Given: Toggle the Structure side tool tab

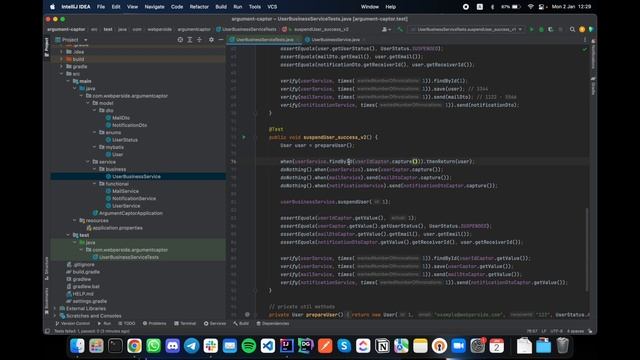Looking at the screenshot, I should [47, 268].
